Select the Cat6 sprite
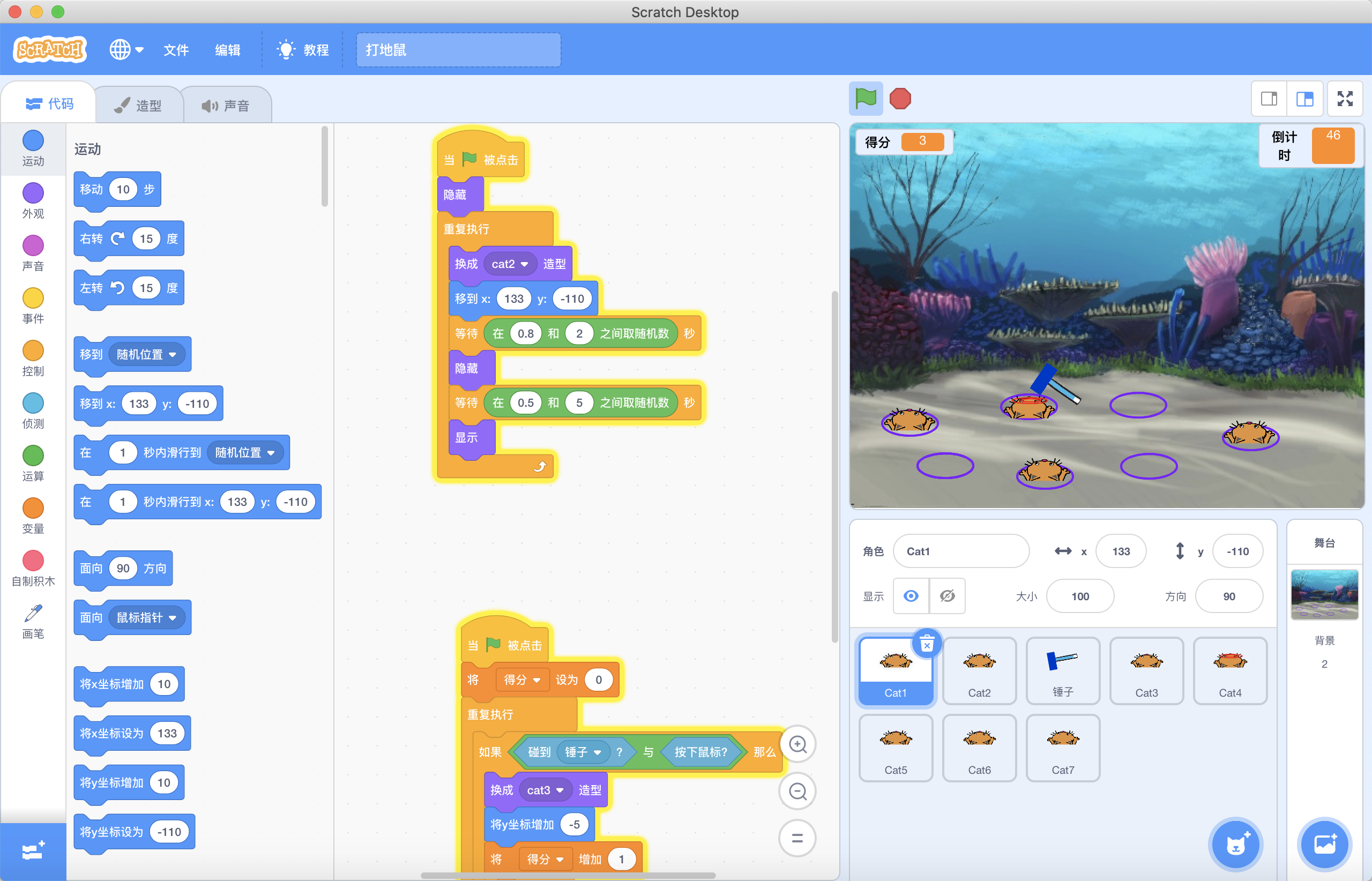Image resolution: width=1372 pixels, height=881 pixels. [x=979, y=748]
